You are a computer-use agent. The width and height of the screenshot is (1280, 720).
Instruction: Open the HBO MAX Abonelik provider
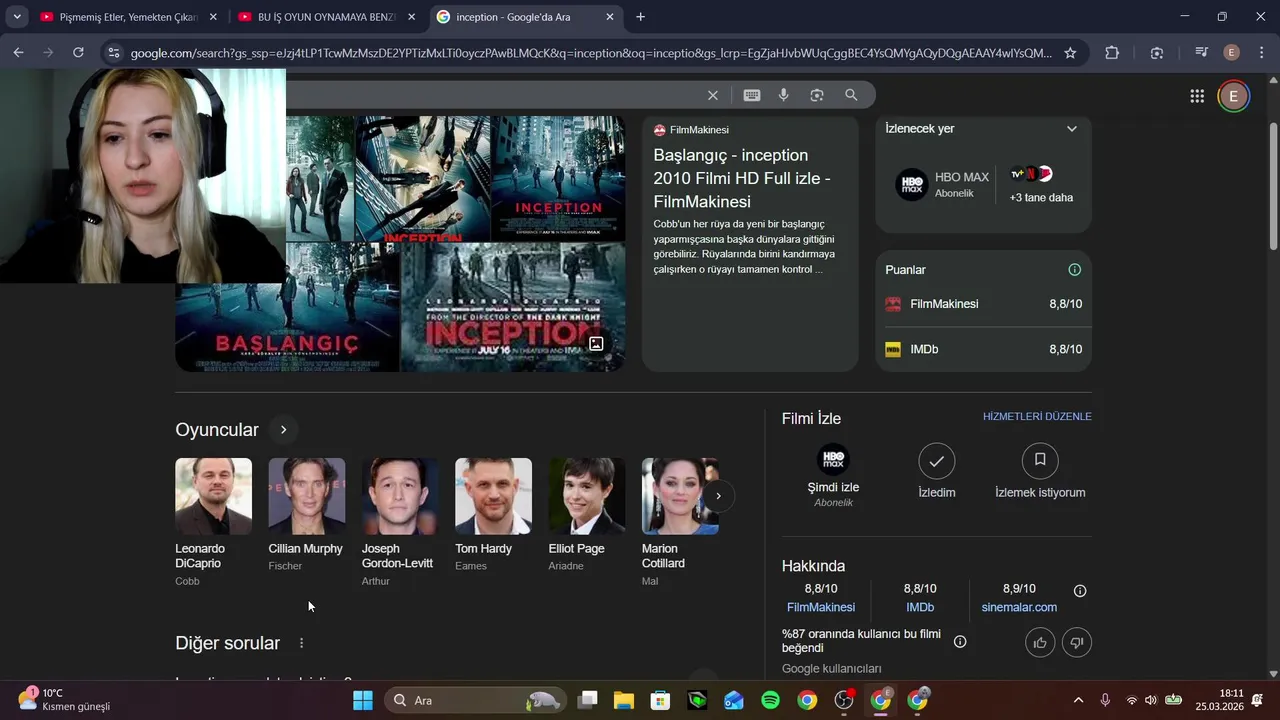(941, 184)
